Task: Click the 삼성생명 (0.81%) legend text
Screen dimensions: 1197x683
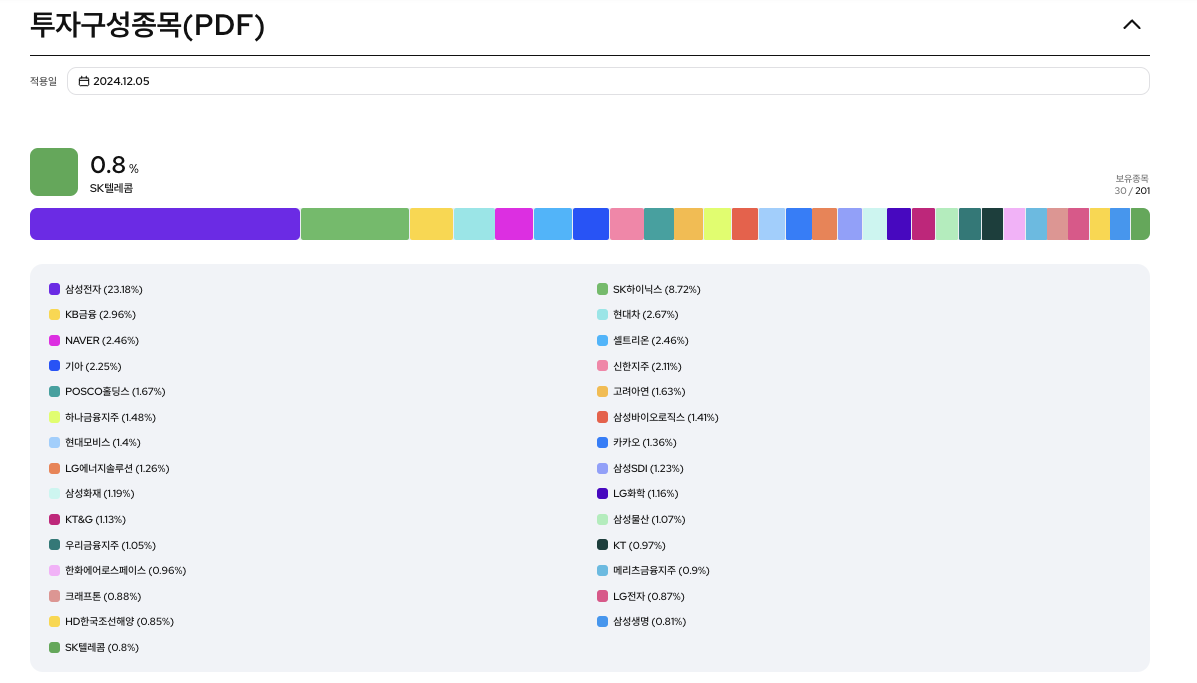Action: click(650, 622)
